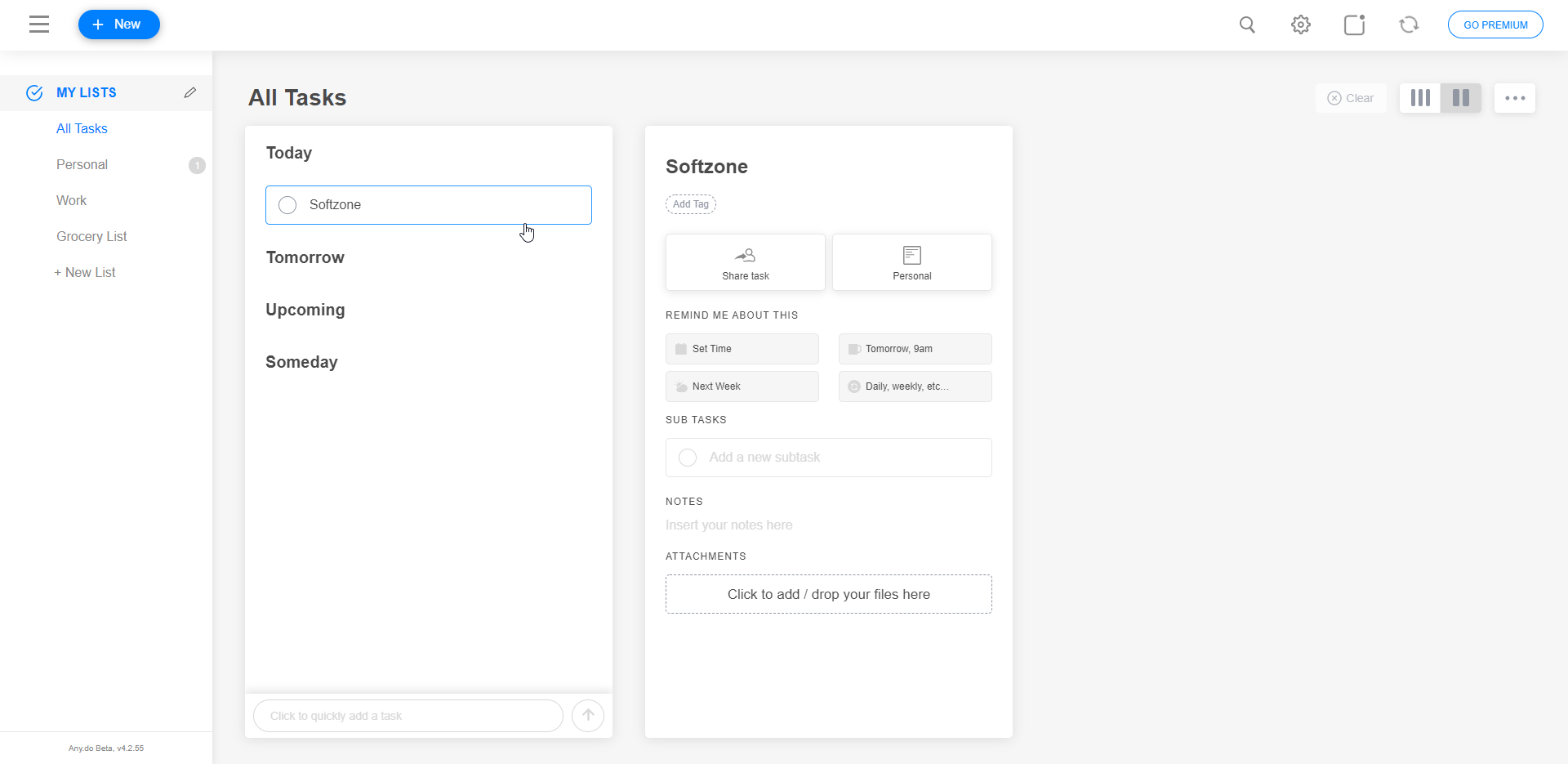This screenshot has height=764, width=1568.
Task: Click the quick add task field
Action: (x=408, y=716)
